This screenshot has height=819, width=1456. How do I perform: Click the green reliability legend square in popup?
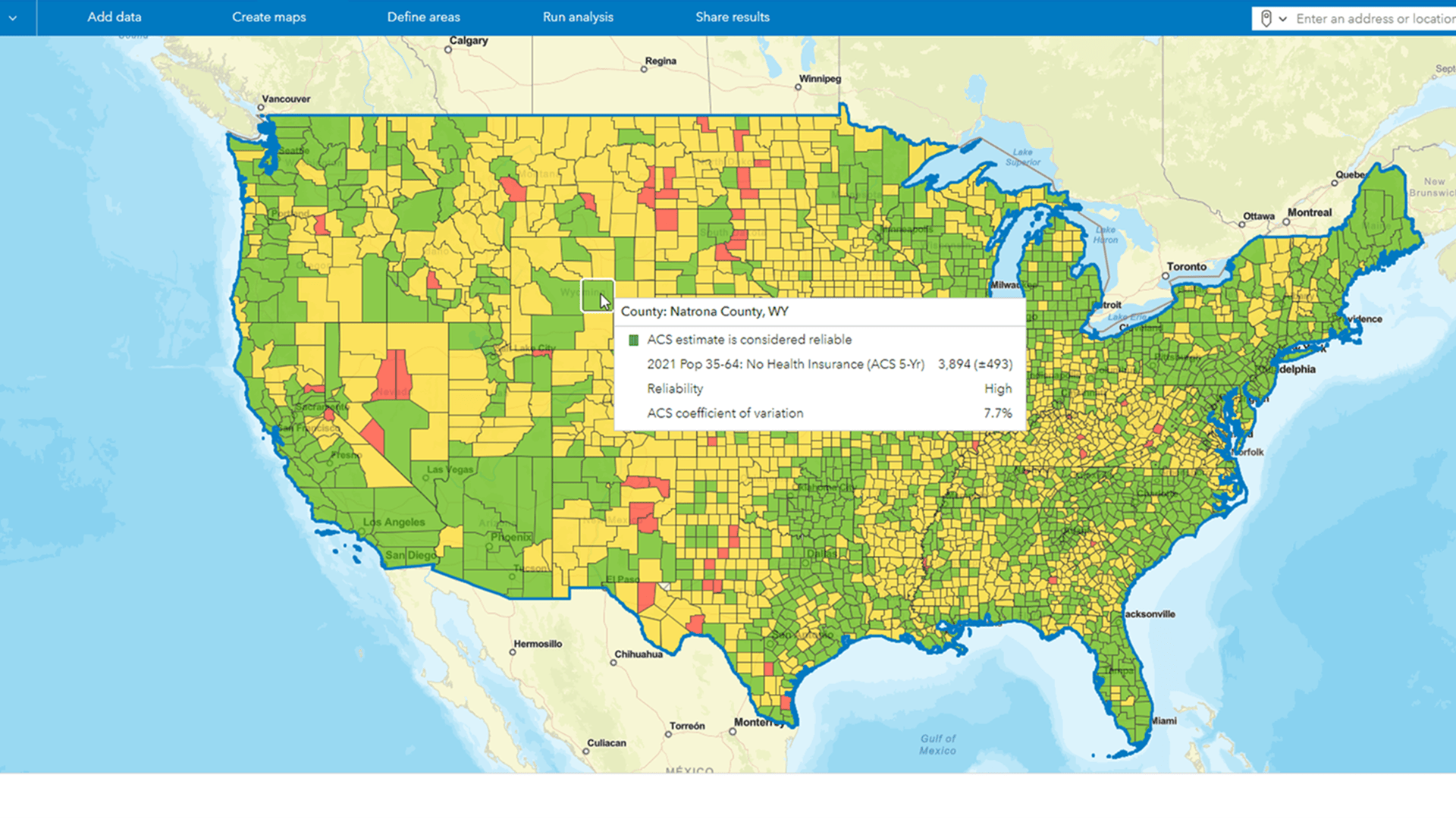[x=634, y=340]
